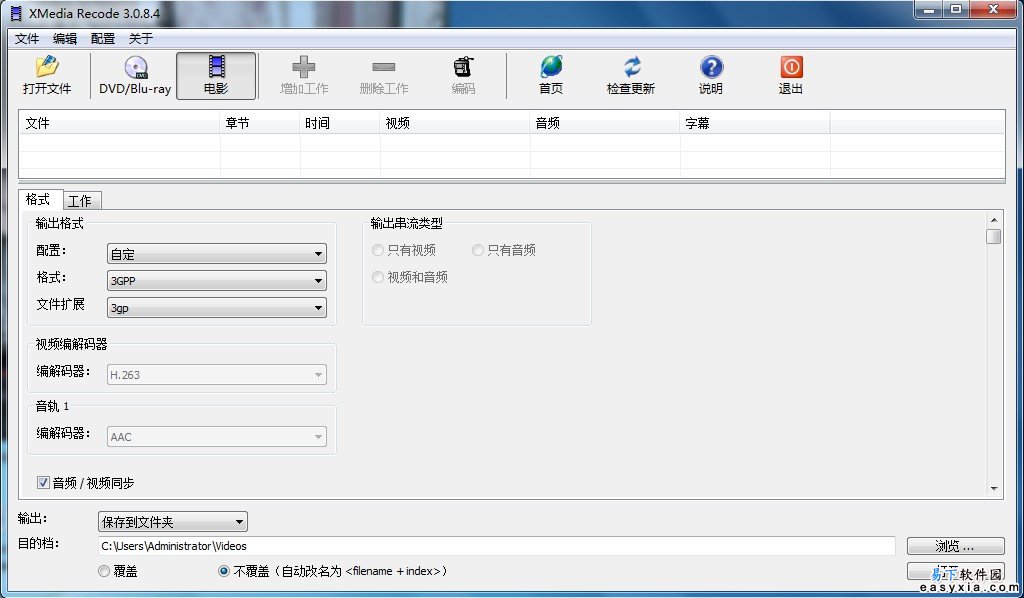Maximize the XMedia Recode window
The image size is (1024, 598).
click(956, 10)
